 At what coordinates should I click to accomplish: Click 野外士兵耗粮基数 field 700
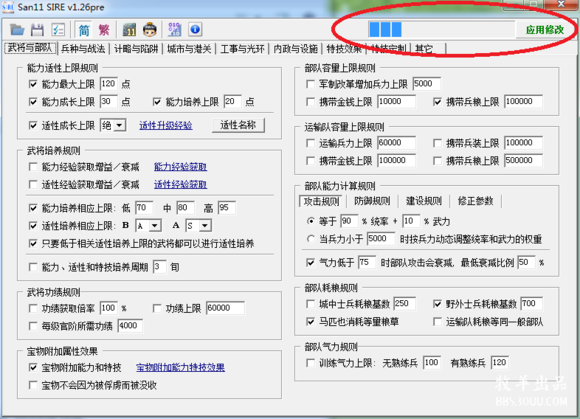click(x=532, y=304)
